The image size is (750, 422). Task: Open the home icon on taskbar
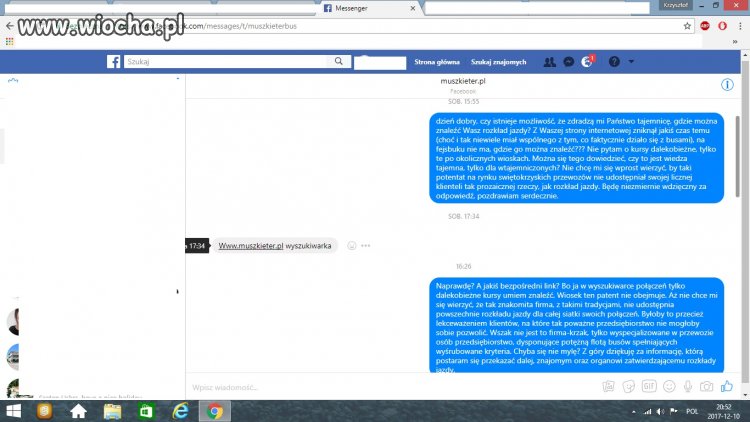[78, 411]
